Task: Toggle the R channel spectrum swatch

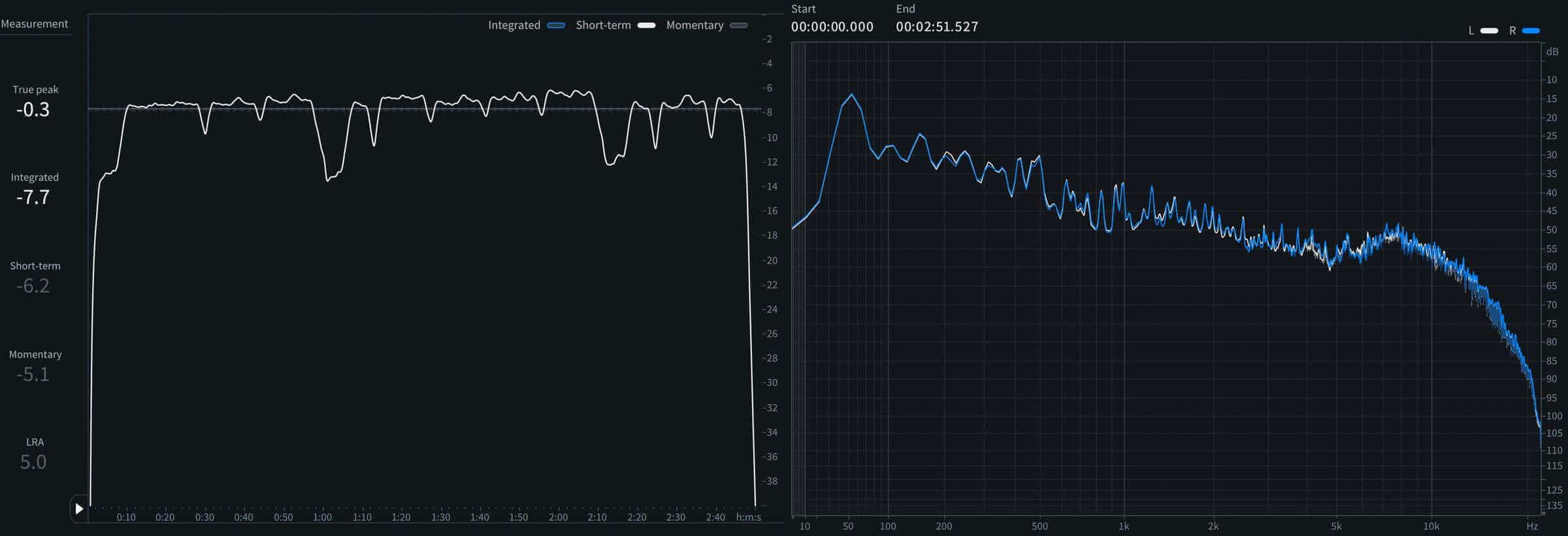Action: pos(1531,31)
